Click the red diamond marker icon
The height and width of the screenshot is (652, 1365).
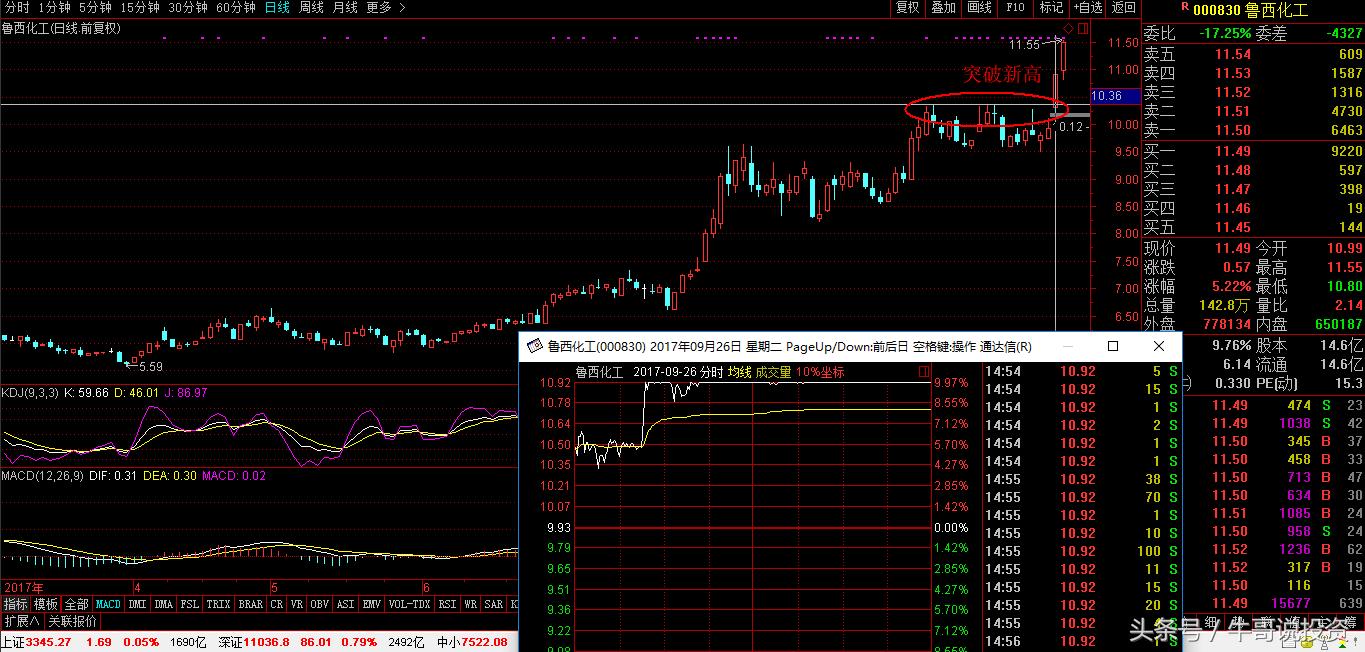click(1068, 29)
